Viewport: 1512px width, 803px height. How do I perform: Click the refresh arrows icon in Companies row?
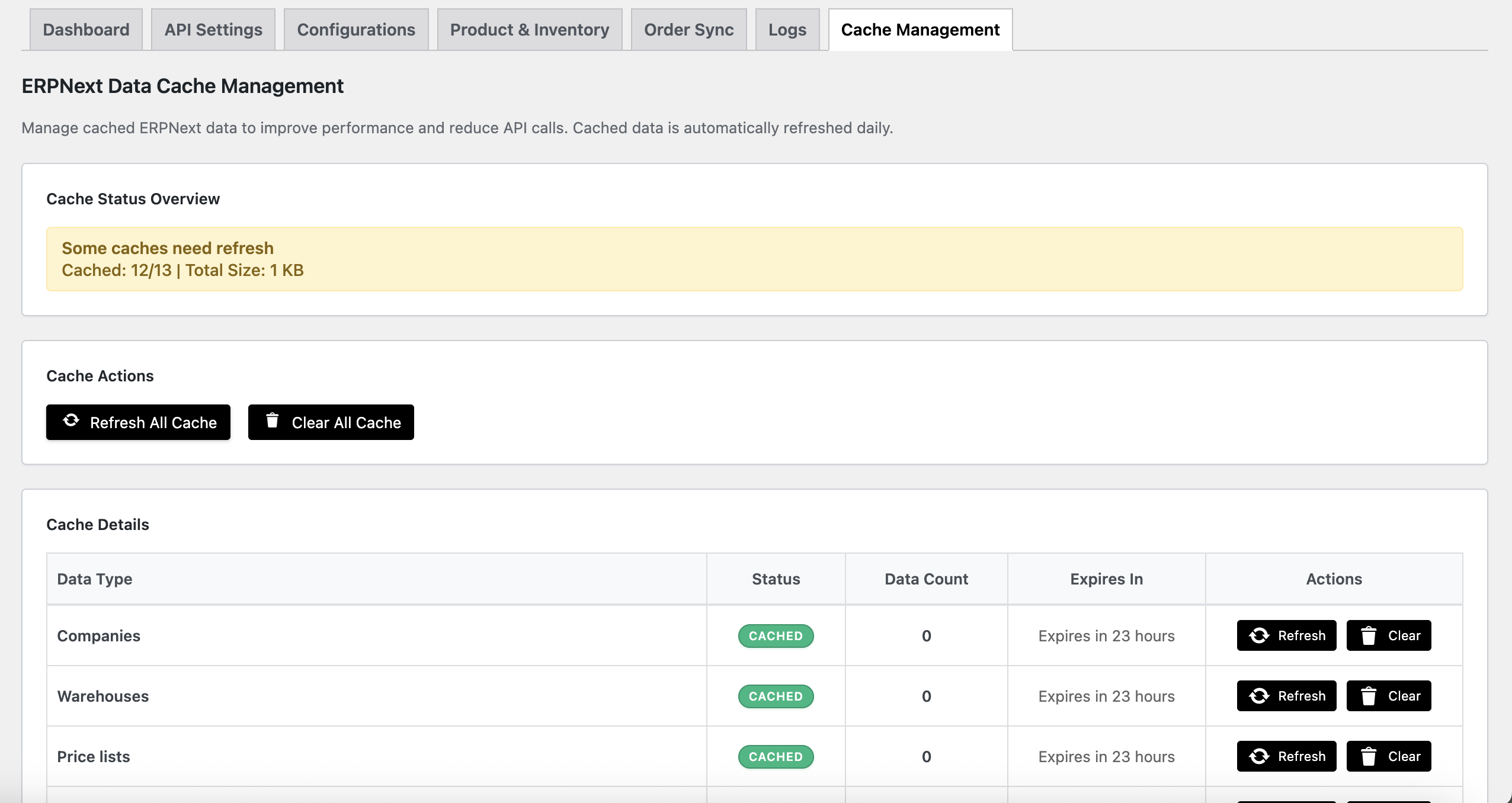(x=1260, y=635)
